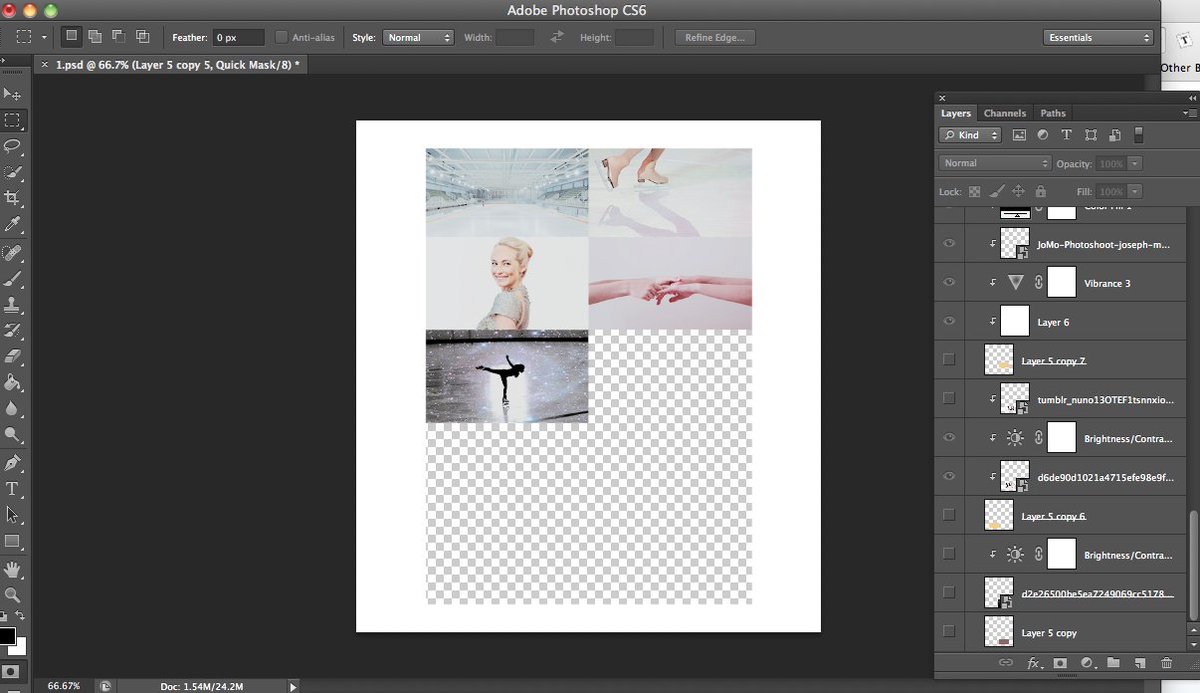Select the Horizontal Type tool
The height and width of the screenshot is (693, 1200).
tap(13, 489)
